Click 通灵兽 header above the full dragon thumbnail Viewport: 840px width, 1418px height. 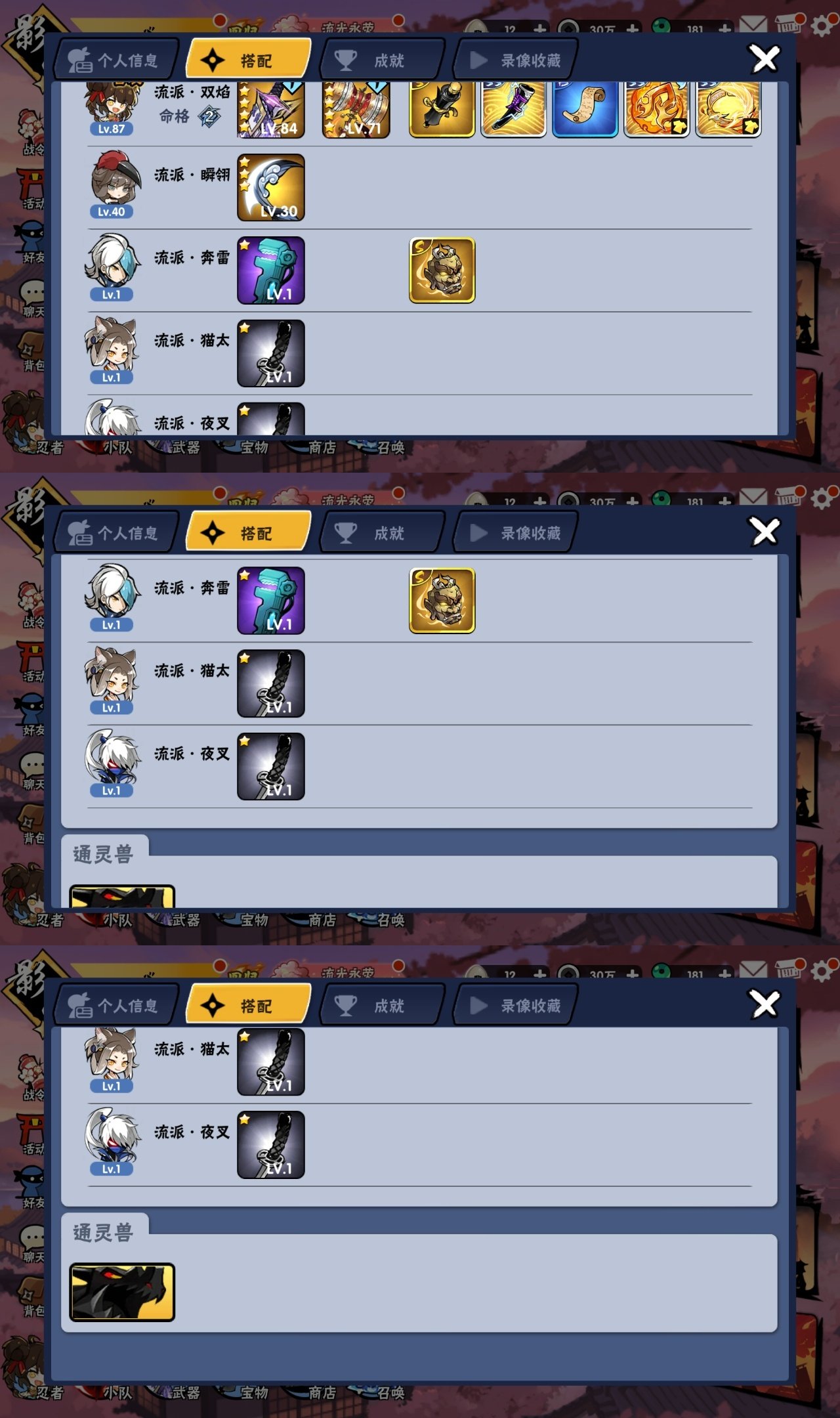coord(104,1234)
